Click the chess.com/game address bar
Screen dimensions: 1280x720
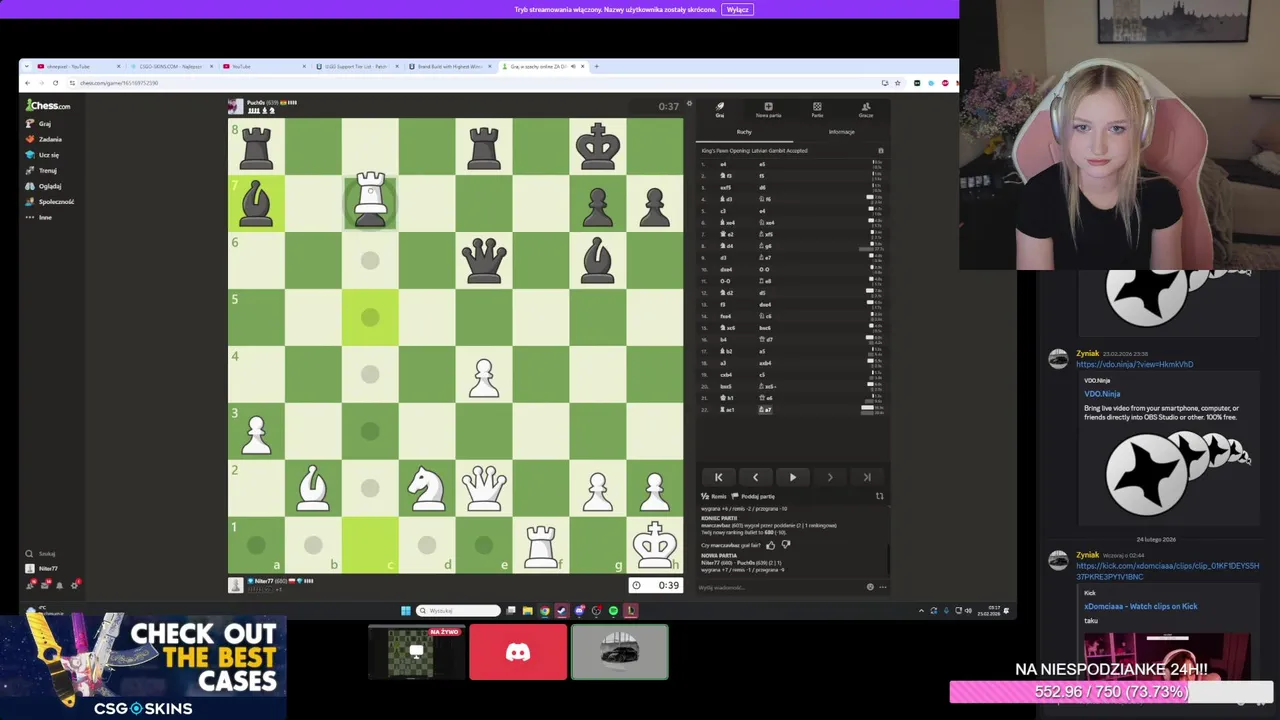470,83
